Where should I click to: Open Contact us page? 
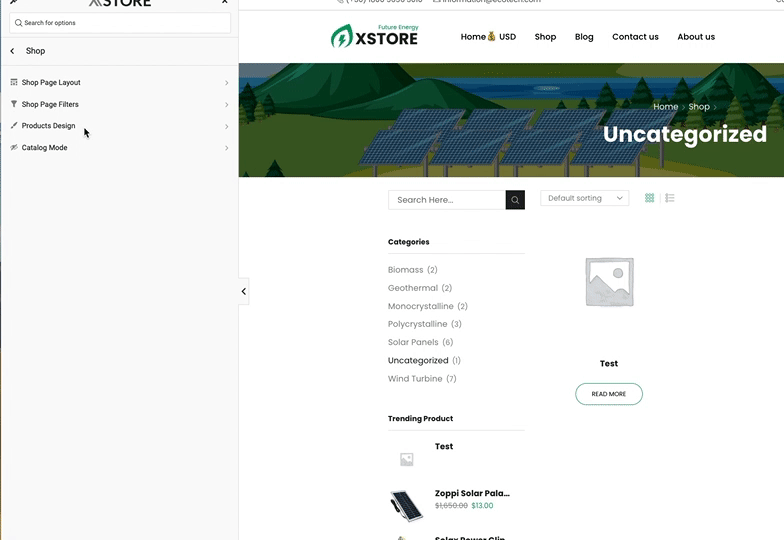[635, 36]
